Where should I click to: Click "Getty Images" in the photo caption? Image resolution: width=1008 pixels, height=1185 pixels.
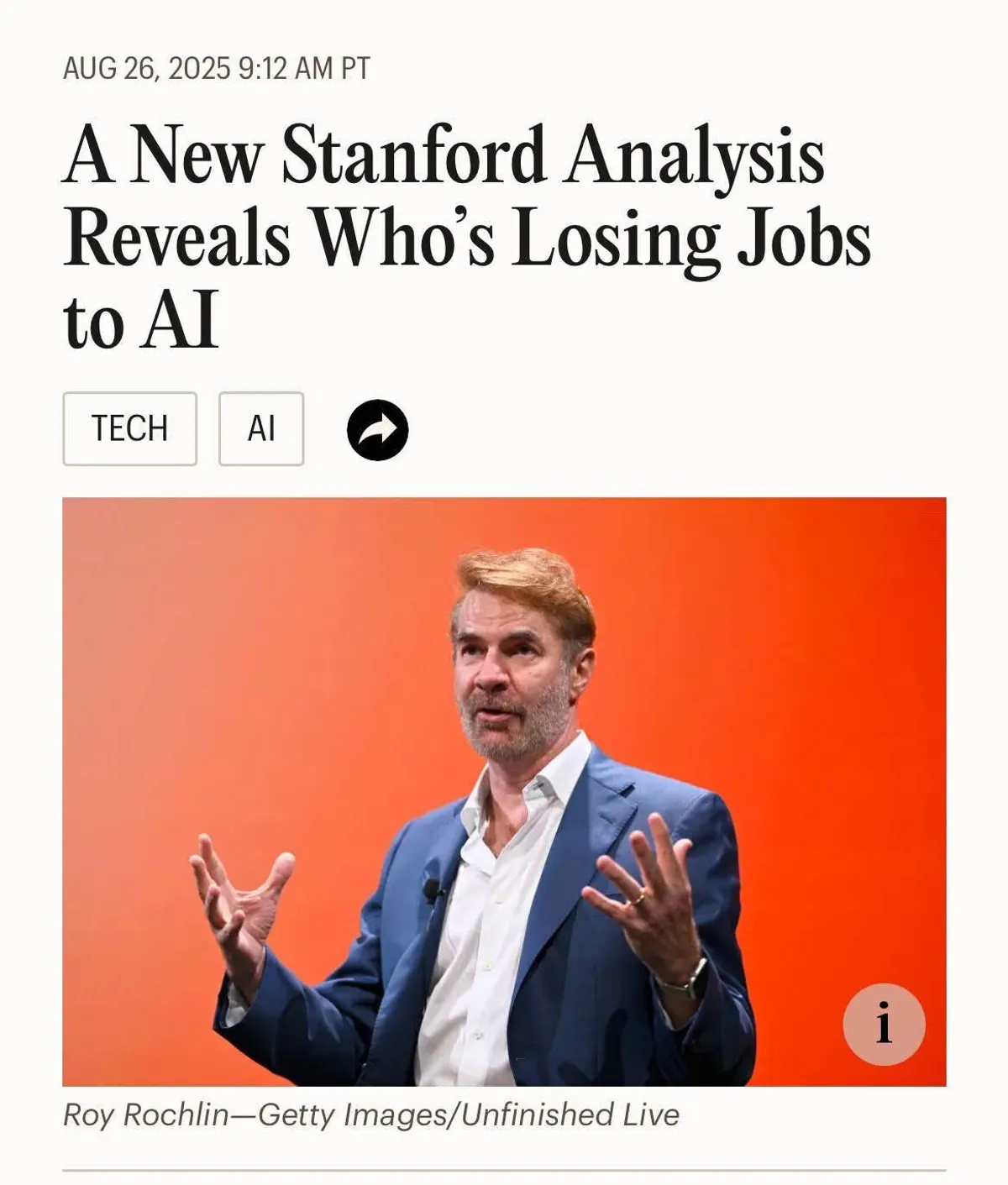click(354, 1114)
